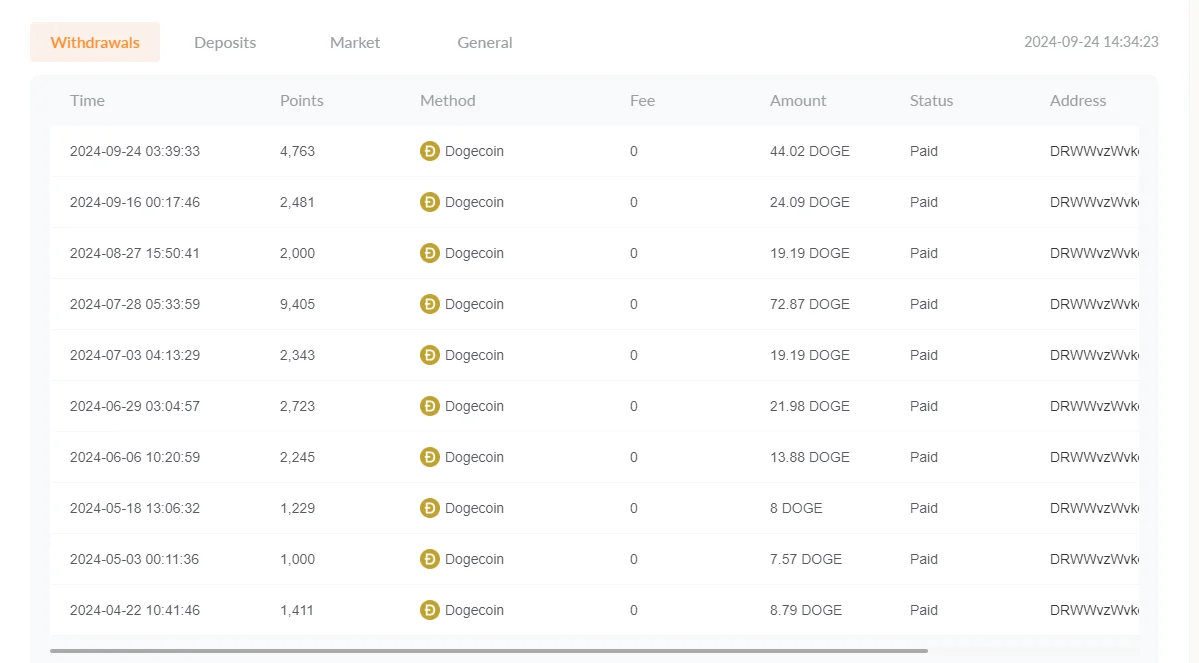Switch to the Deposits tab
Viewport: 1199px width, 663px height.
[x=225, y=42]
